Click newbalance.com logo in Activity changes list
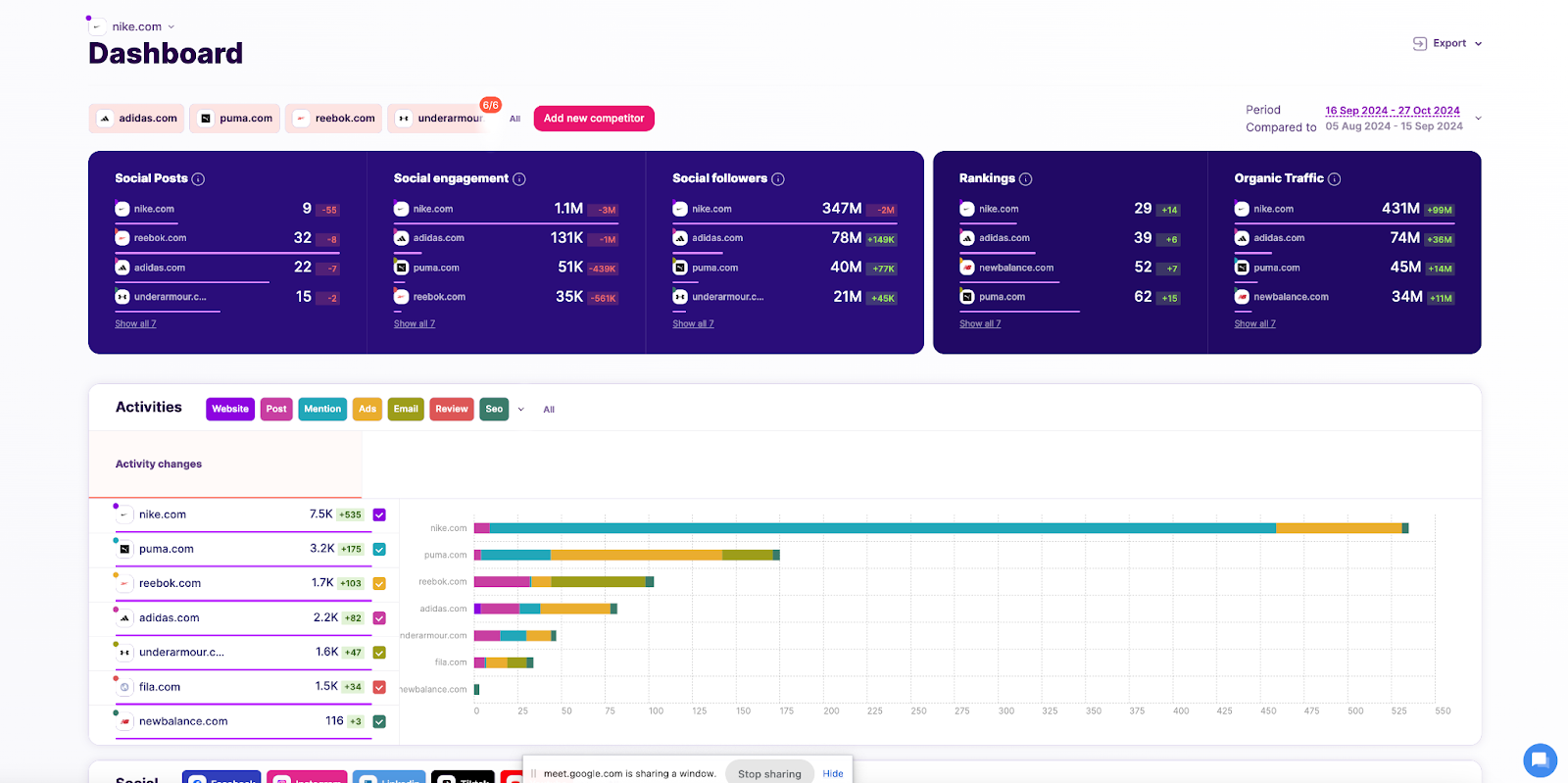 coord(124,721)
